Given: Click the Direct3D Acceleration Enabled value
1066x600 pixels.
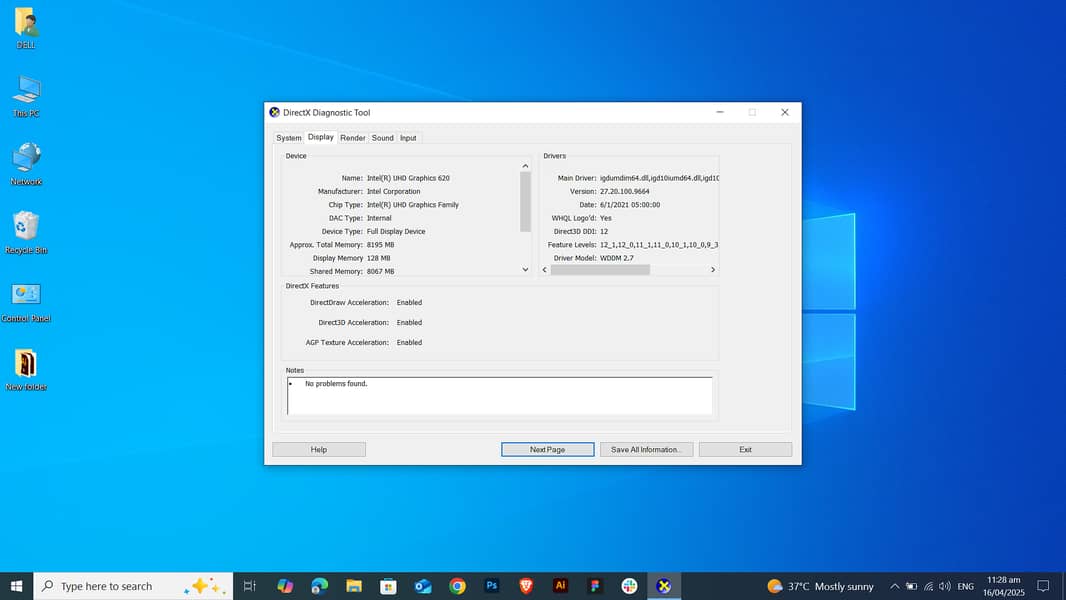Looking at the screenshot, I should [x=409, y=323].
